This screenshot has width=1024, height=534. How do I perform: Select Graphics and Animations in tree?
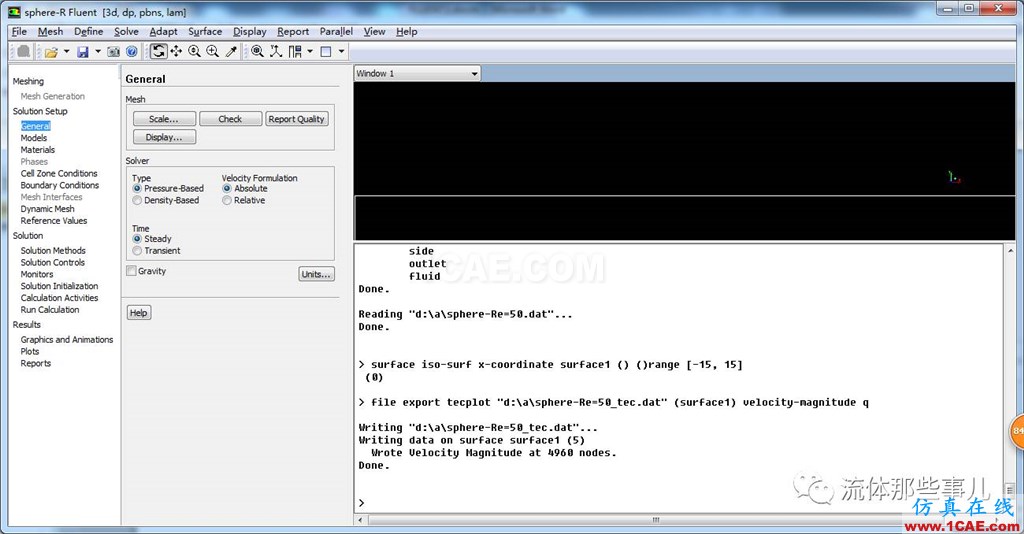(67, 339)
